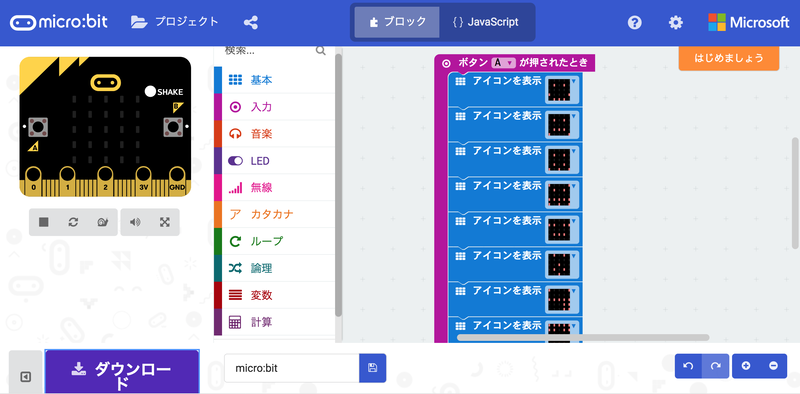The width and height of the screenshot is (800, 394).
Task: Redo the last action
Action: tap(715, 366)
